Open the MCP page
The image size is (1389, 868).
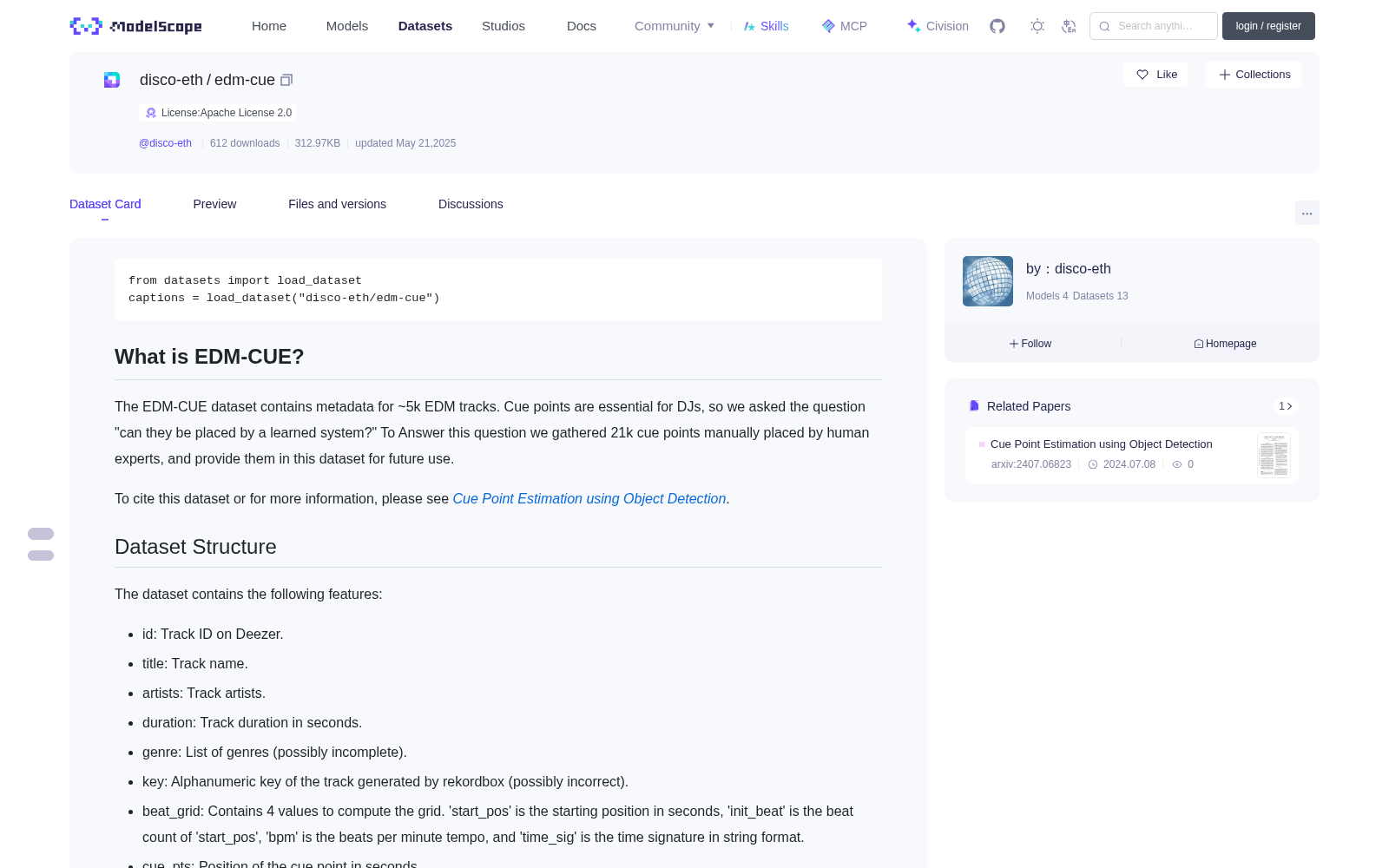click(845, 26)
